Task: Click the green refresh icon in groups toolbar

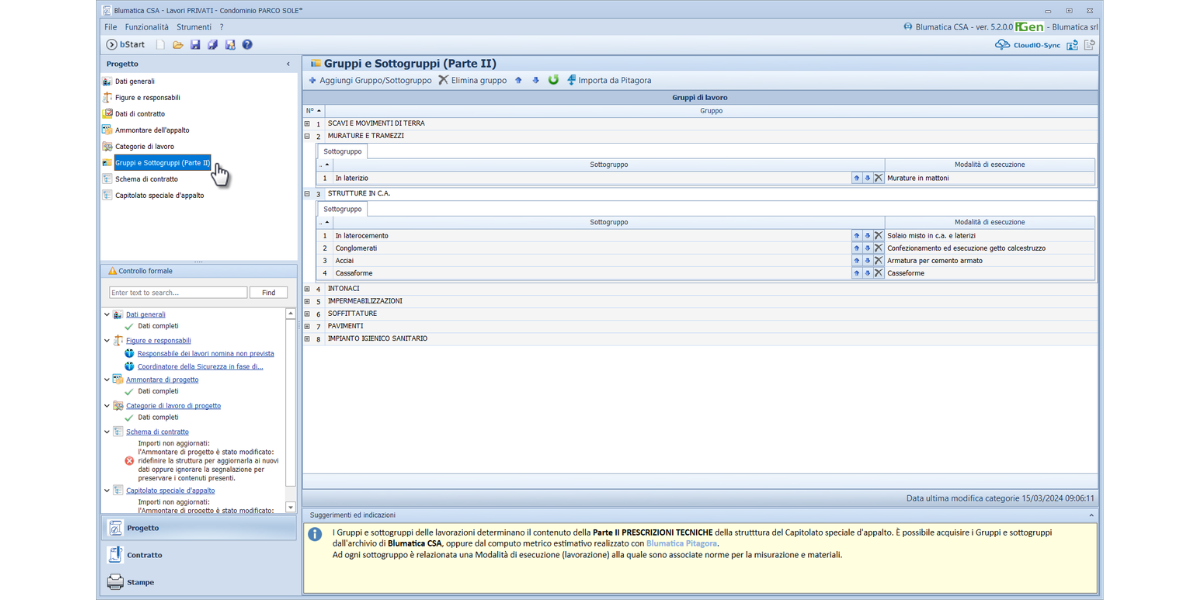Action: click(x=553, y=80)
